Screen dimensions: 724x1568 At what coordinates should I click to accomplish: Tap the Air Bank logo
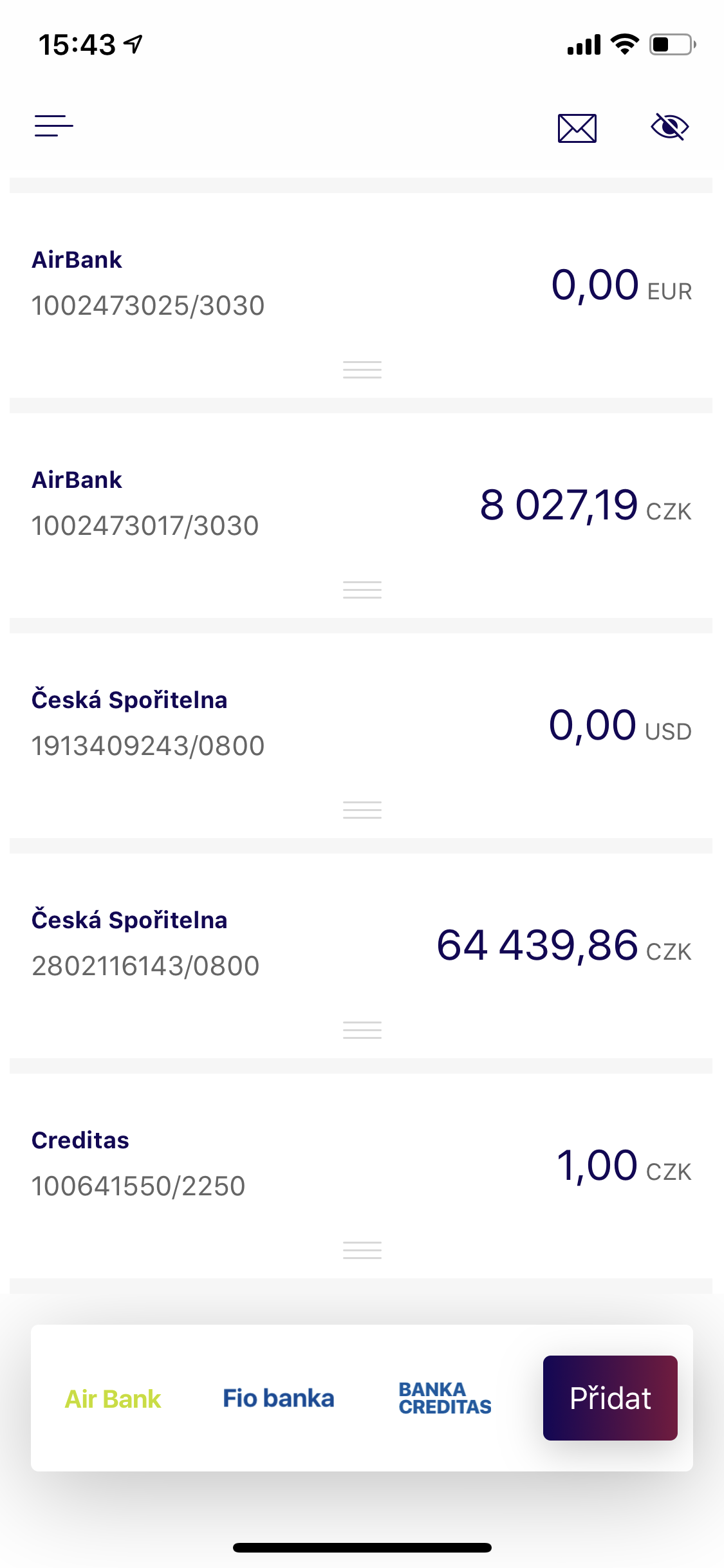[x=113, y=1399]
